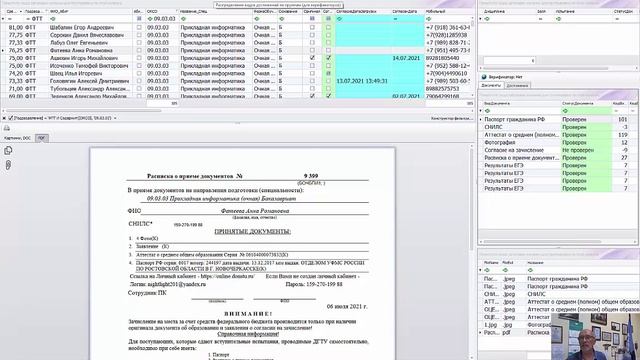Select the Согласие на зачисление document row
640x360 pixels.
pos(559,150)
